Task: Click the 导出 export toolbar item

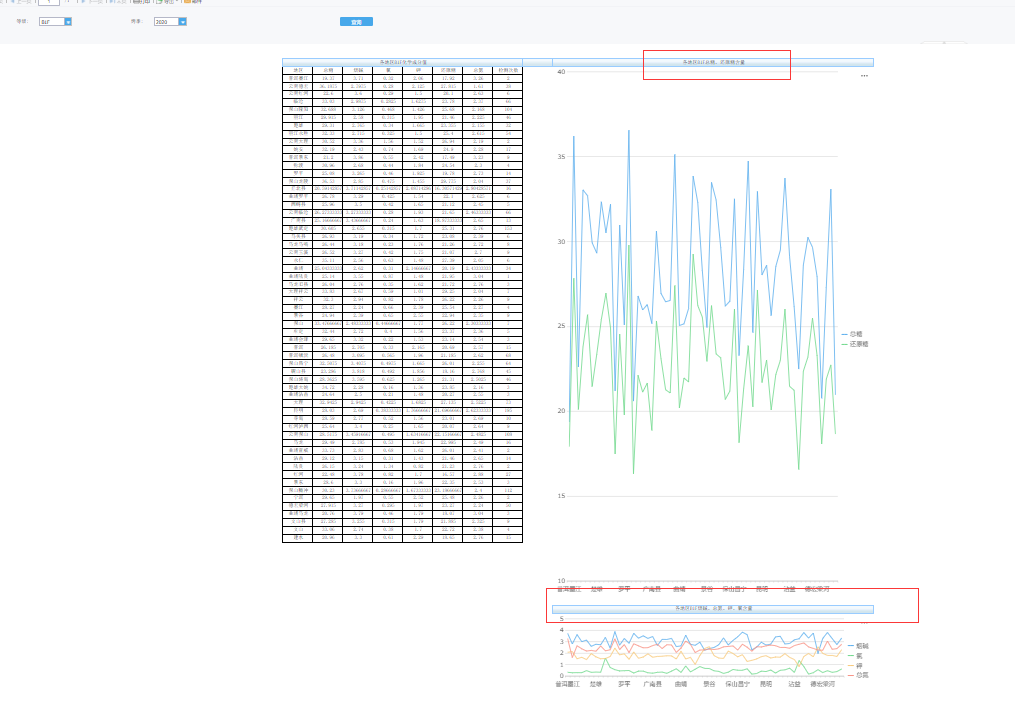Action: tap(167, 1)
